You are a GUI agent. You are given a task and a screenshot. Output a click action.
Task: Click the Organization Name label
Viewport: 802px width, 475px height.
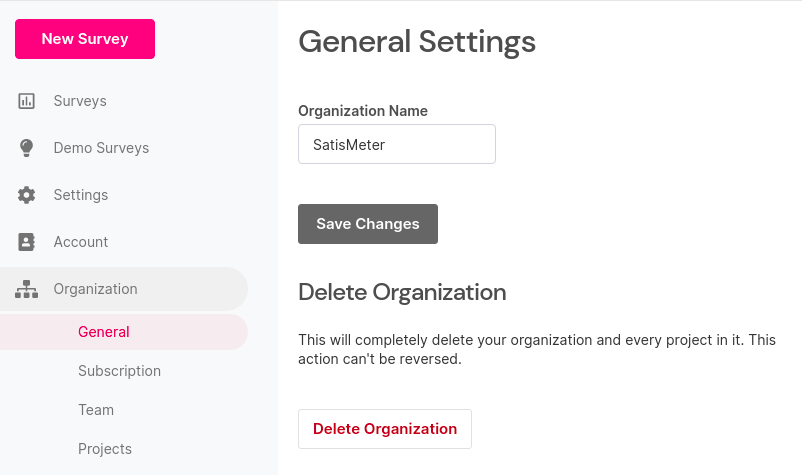coord(363,111)
